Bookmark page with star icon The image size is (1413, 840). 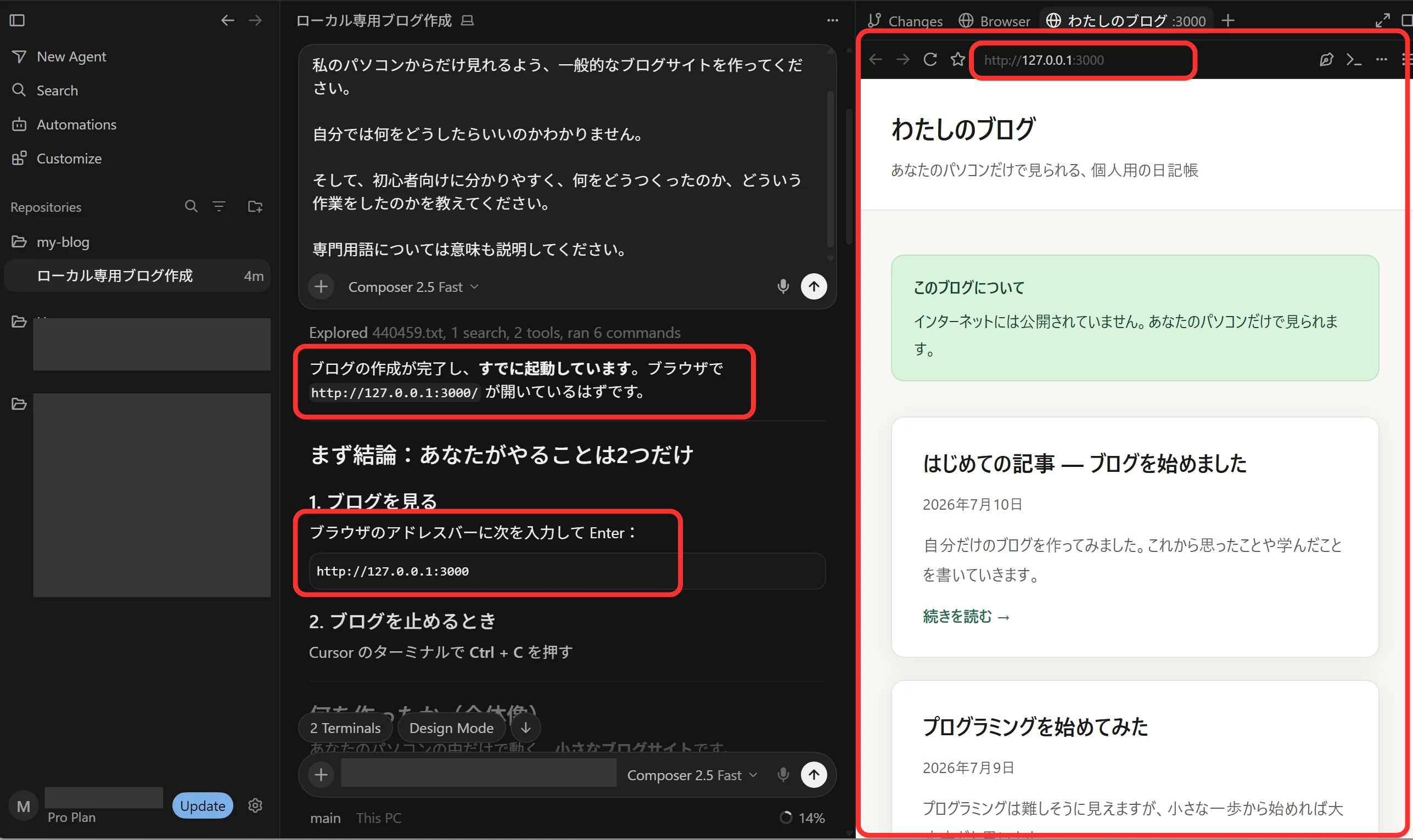tap(957, 59)
